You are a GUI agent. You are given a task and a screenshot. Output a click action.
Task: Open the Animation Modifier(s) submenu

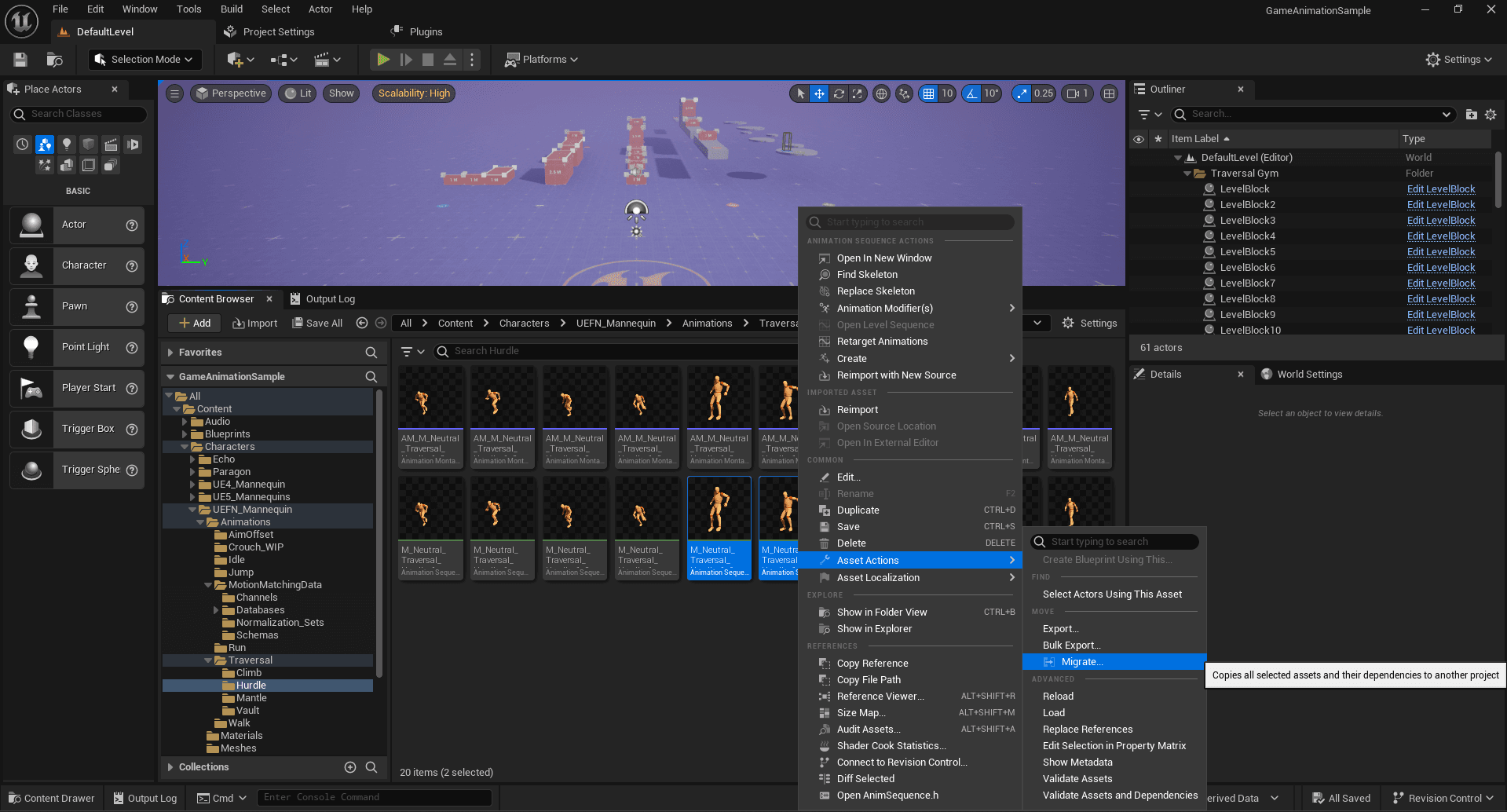click(x=910, y=309)
